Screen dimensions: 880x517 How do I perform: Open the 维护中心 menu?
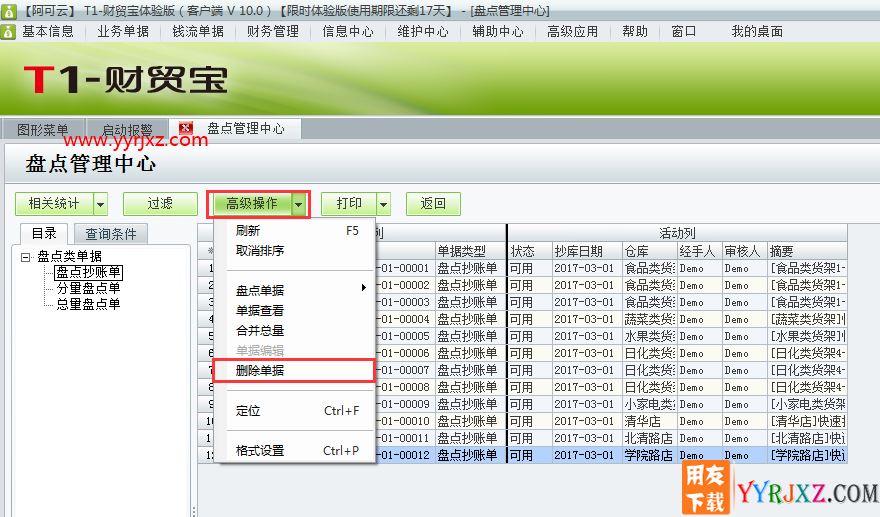coord(423,31)
